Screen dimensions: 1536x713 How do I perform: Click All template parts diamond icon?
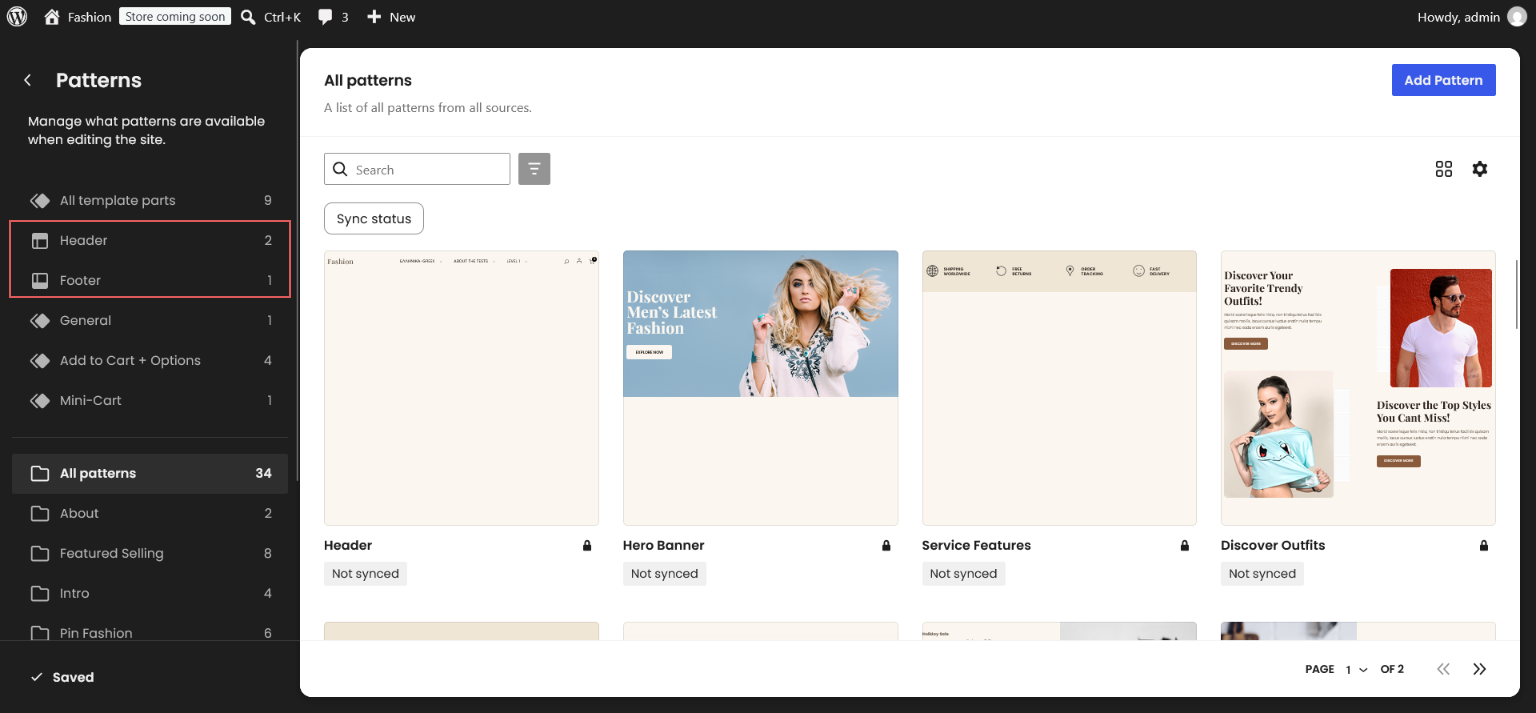[40, 200]
